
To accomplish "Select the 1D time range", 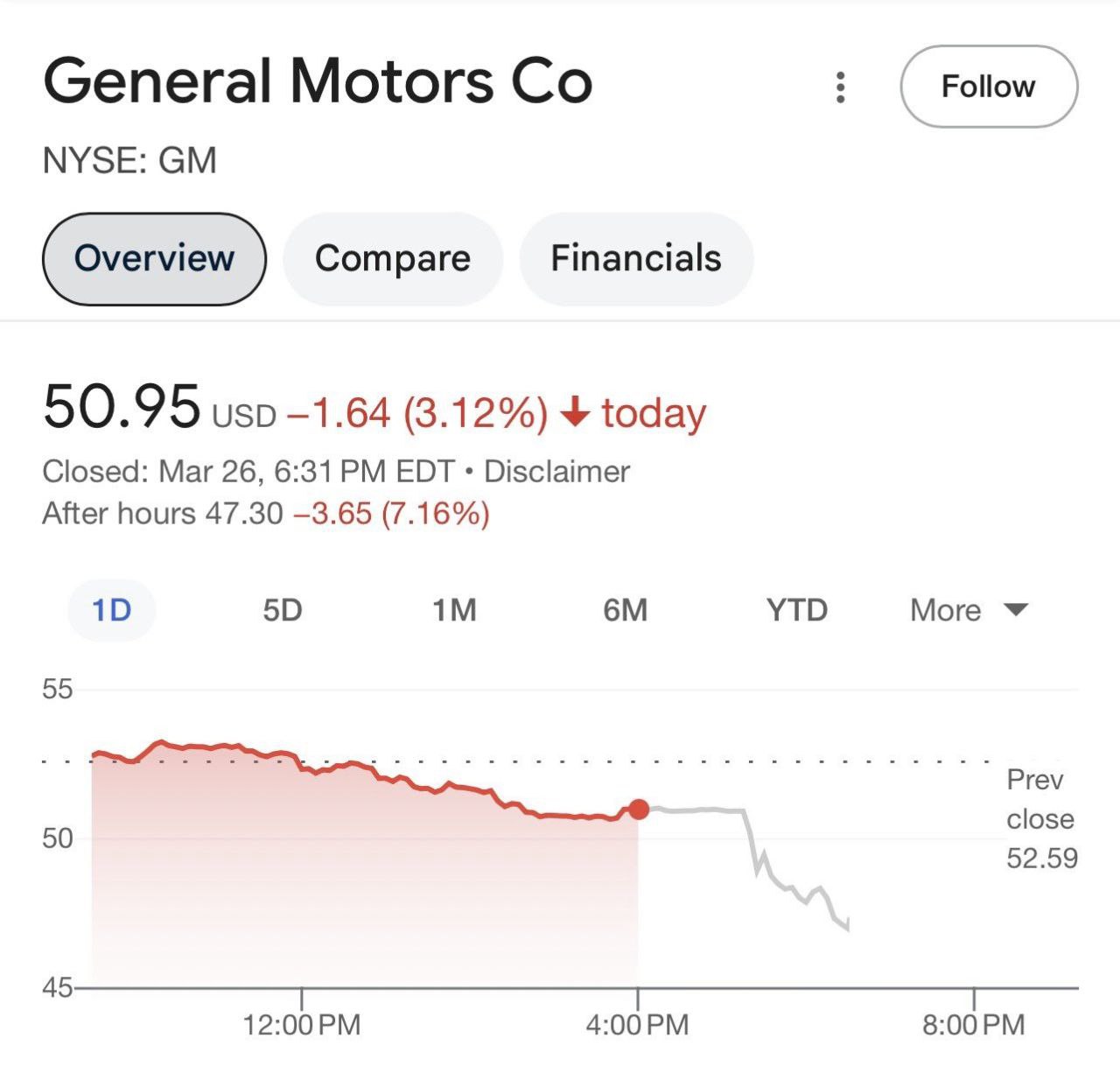I will tap(112, 610).
